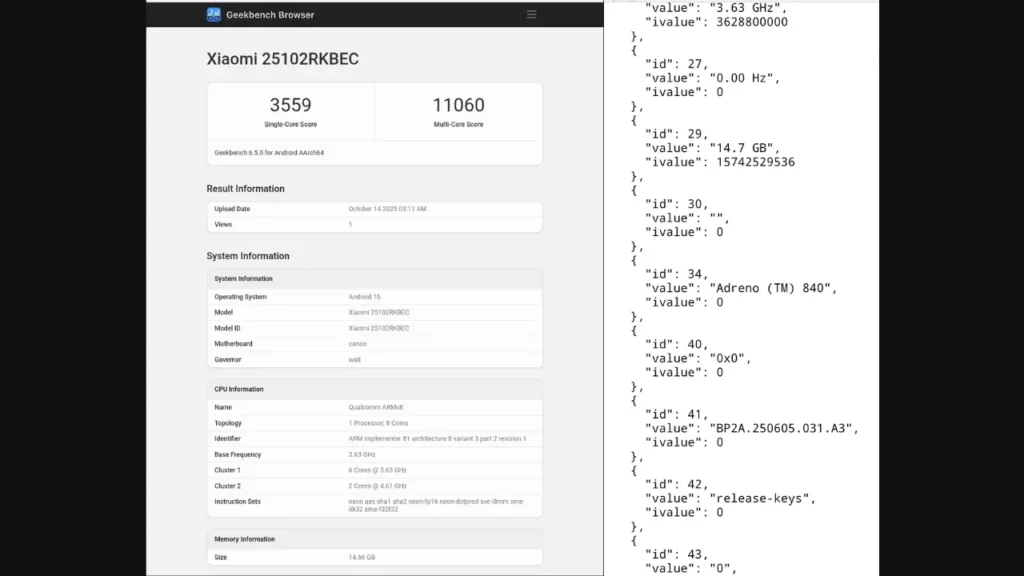The width and height of the screenshot is (1024, 576).
Task: Click the Adreno (TM) 840 JSON value
Action: (x=772, y=288)
